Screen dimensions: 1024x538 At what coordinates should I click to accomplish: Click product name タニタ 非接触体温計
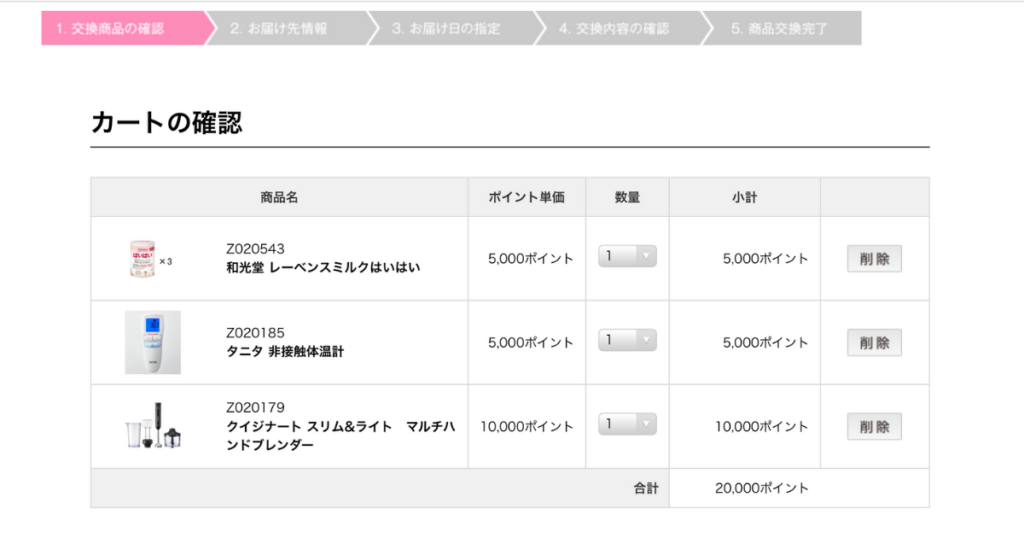285,351
